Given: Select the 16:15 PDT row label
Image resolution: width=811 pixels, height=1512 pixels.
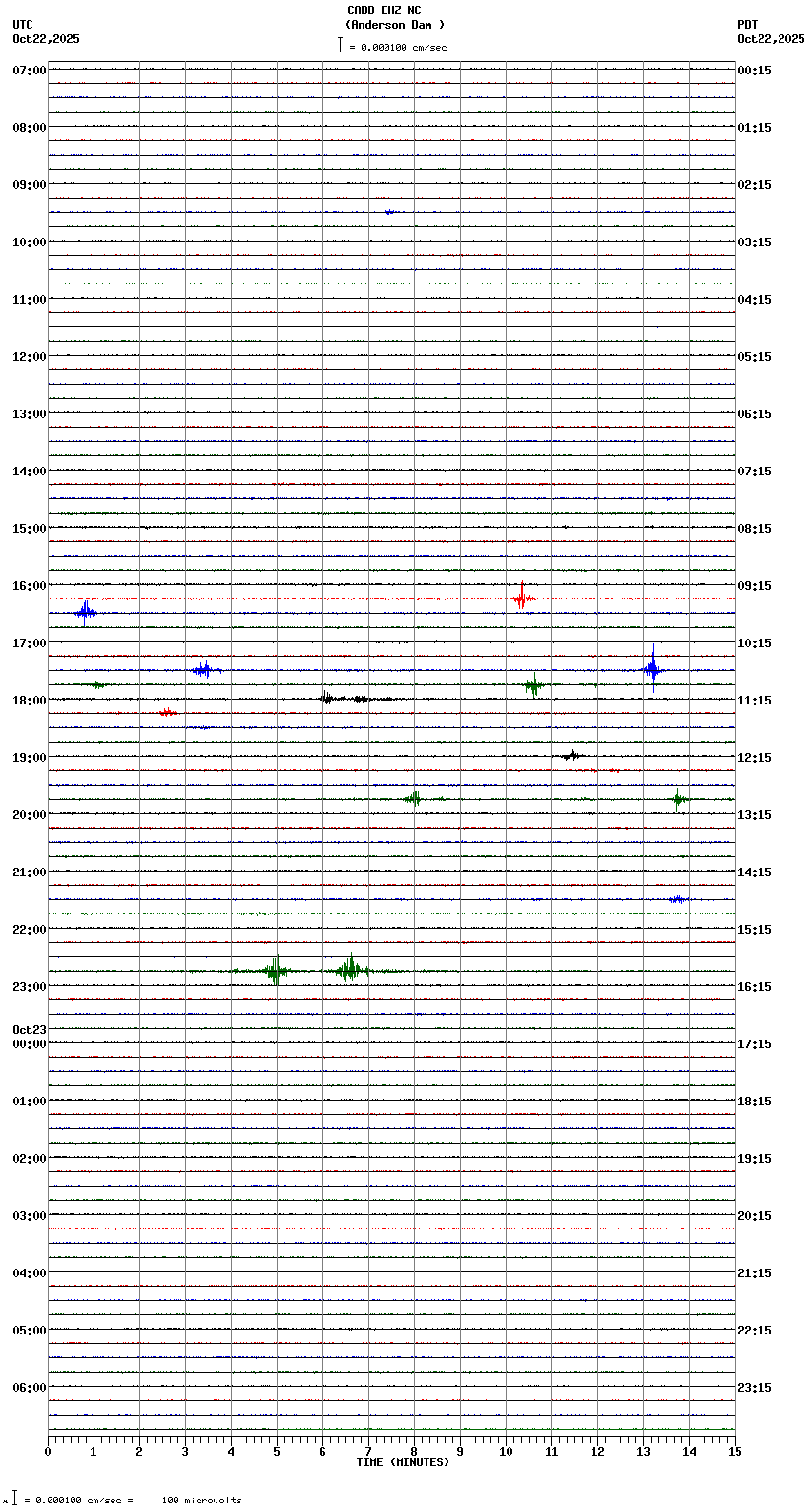Looking at the screenshot, I should [x=755, y=987].
